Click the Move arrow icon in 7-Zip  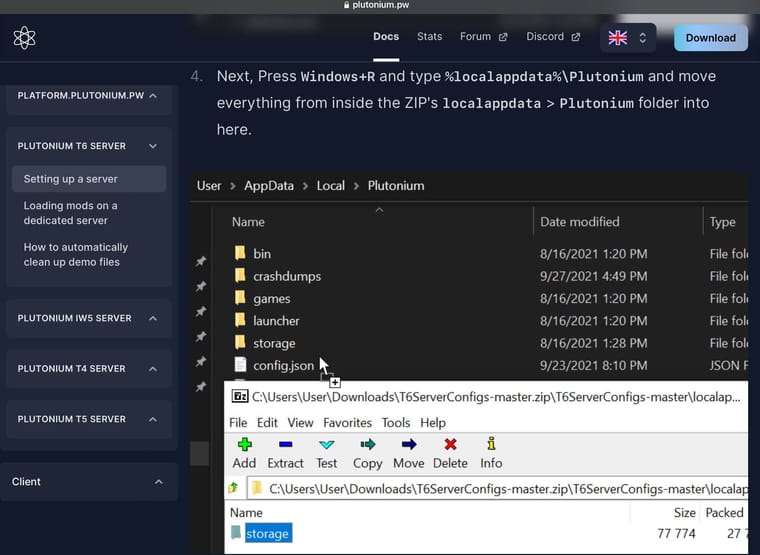tap(409, 444)
